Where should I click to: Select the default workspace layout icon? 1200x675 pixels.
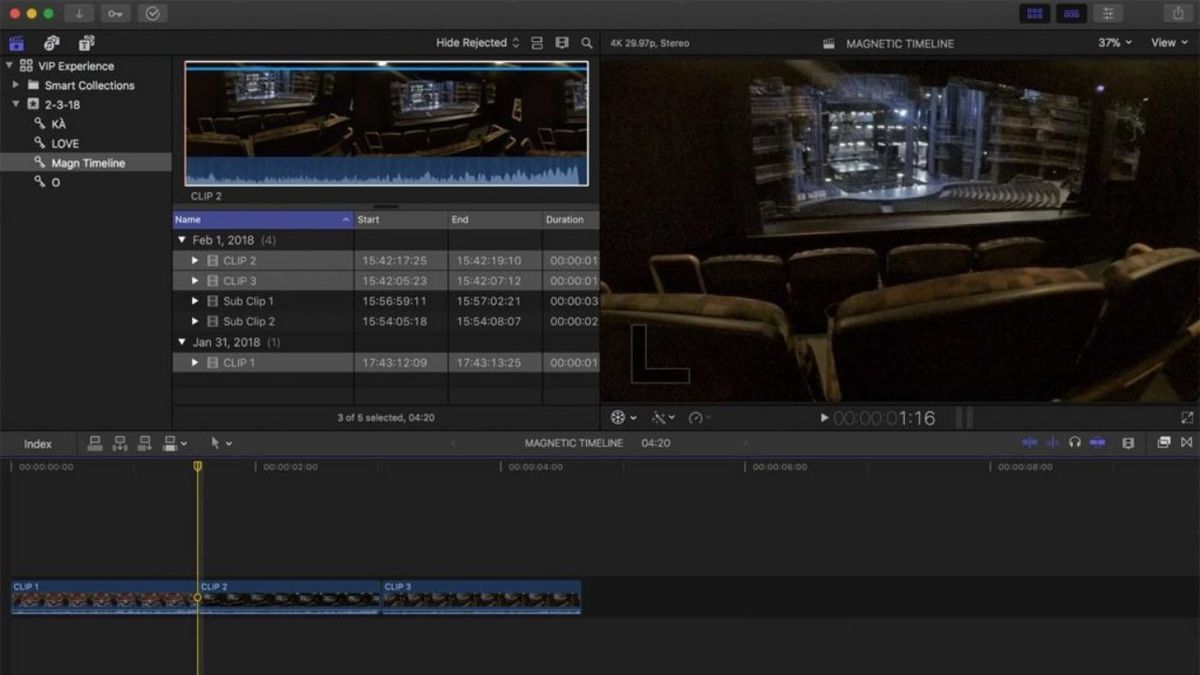[1035, 13]
